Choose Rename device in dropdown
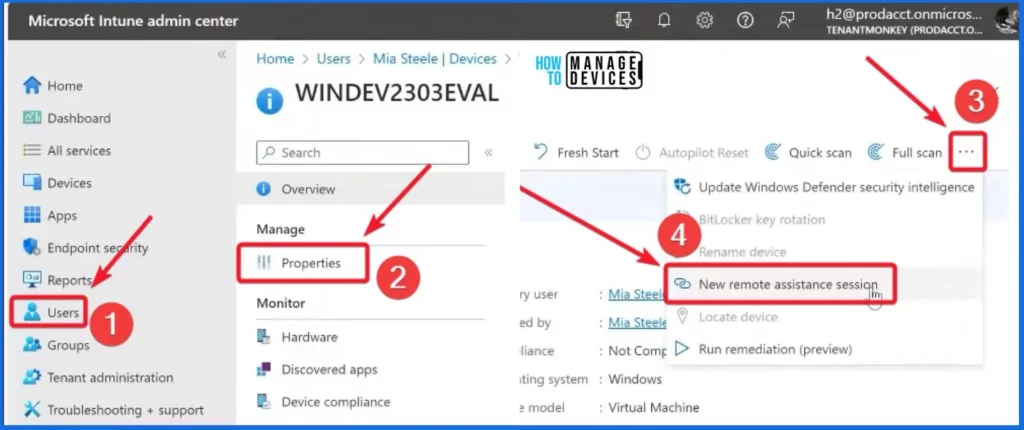This screenshot has height=430, width=1024. [x=824, y=252]
